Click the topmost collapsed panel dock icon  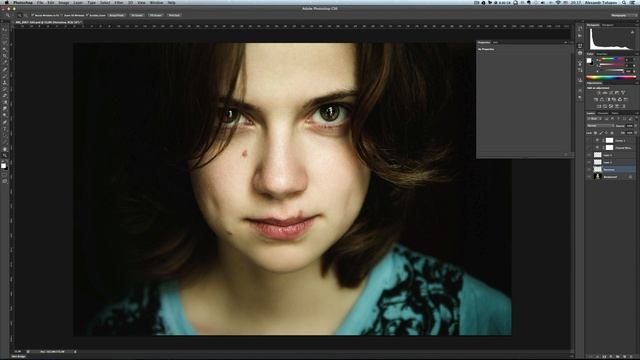tap(580, 28)
